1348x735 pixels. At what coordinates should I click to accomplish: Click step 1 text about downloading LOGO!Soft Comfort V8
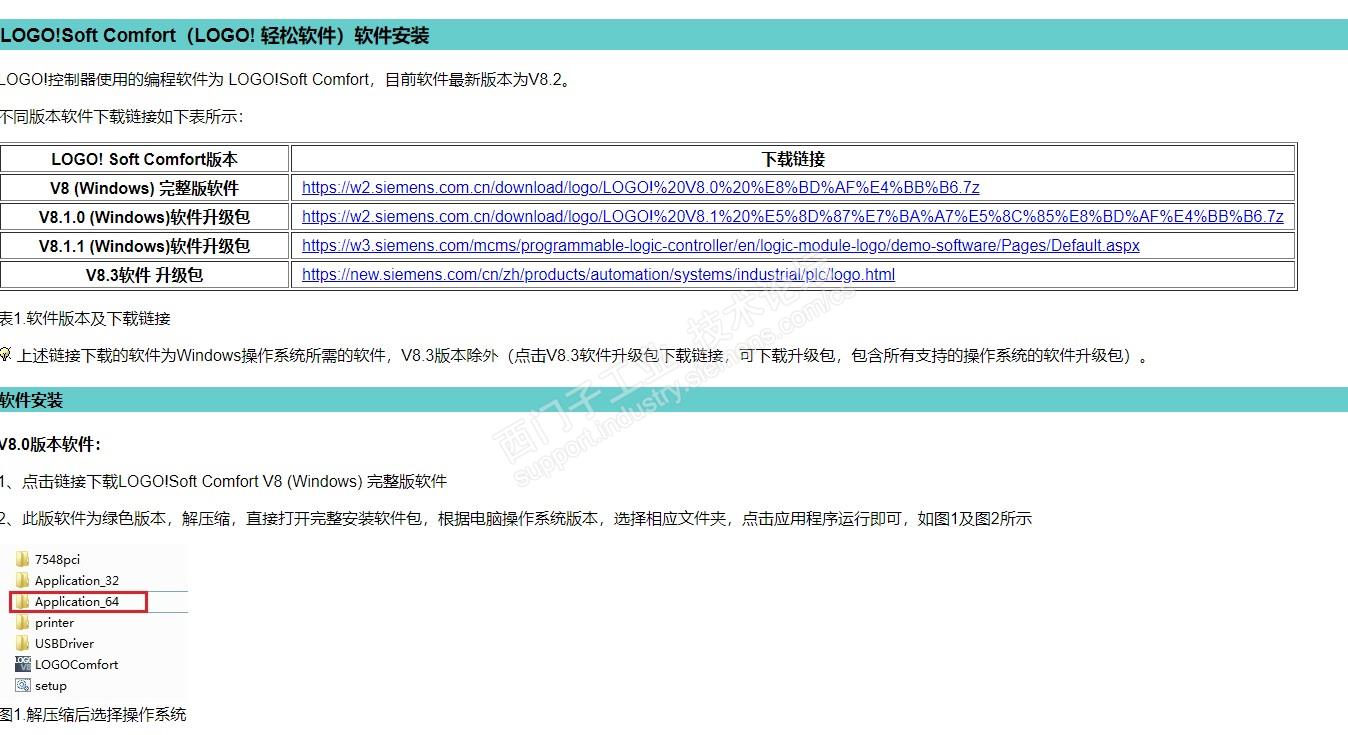(x=224, y=481)
